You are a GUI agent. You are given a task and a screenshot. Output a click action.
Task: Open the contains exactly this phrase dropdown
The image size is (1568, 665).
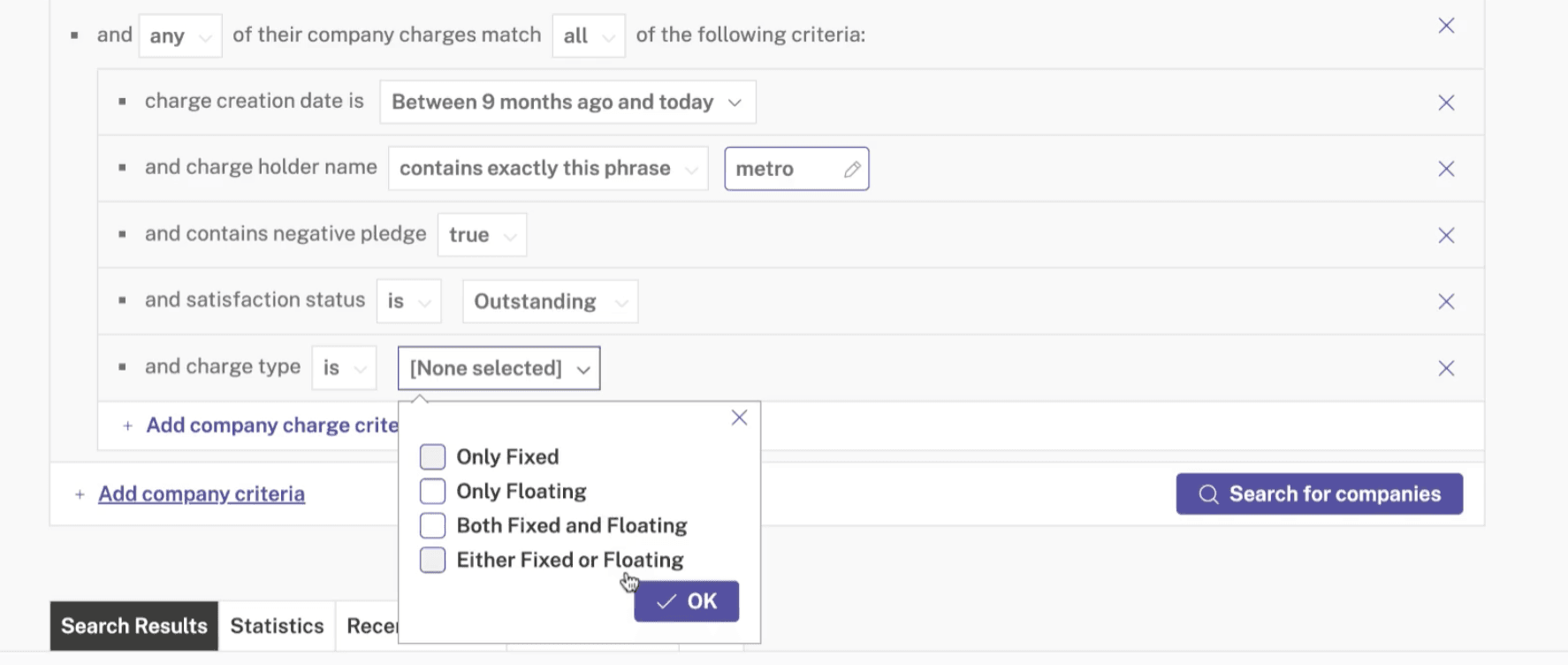pos(548,169)
